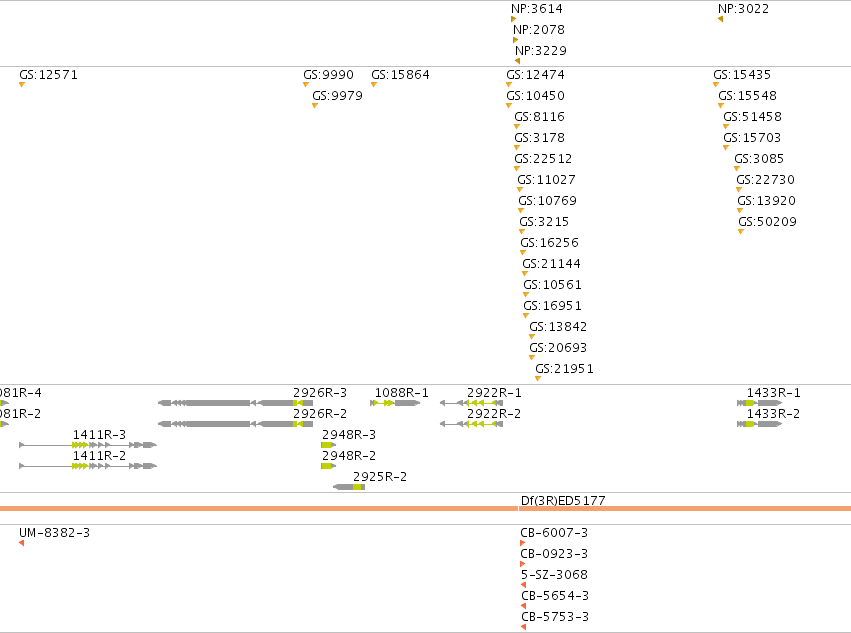Click the 2925R-2 transcript glyph
Image resolution: width=851 pixels, height=633 pixels.
[349, 487]
